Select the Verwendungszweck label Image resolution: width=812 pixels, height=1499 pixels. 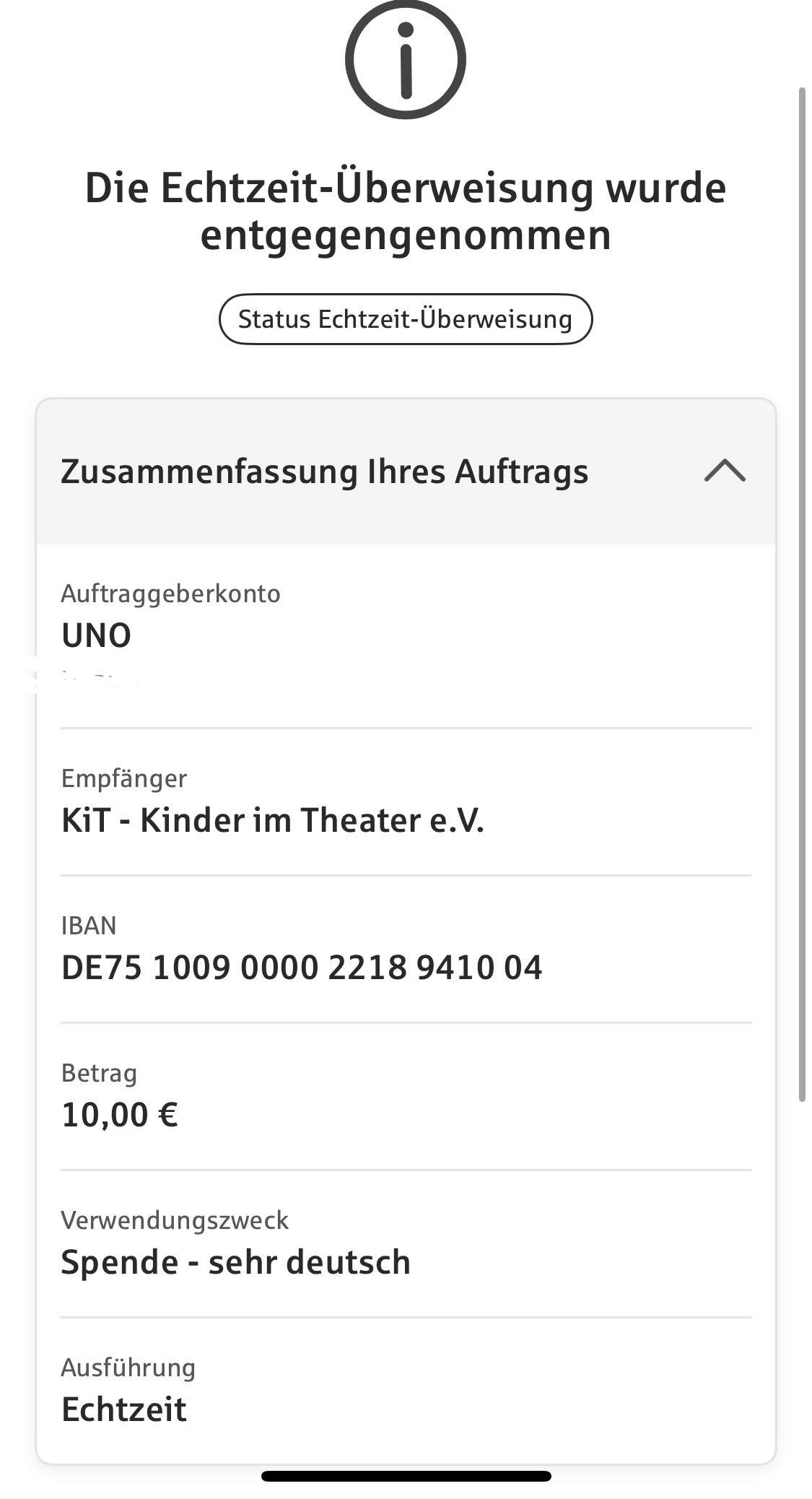tap(174, 1220)
